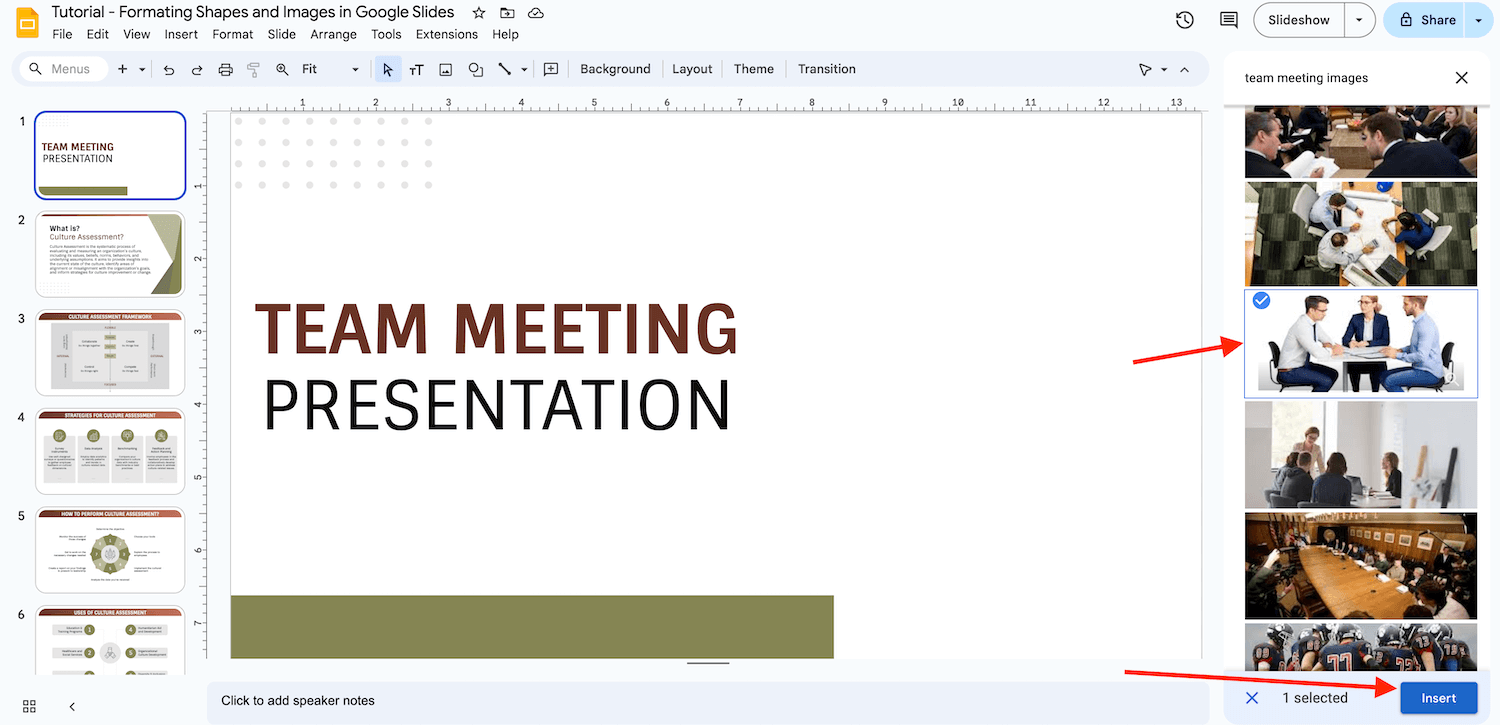
Task: Open the grid view of slides
Action: (x=29, y=706)
